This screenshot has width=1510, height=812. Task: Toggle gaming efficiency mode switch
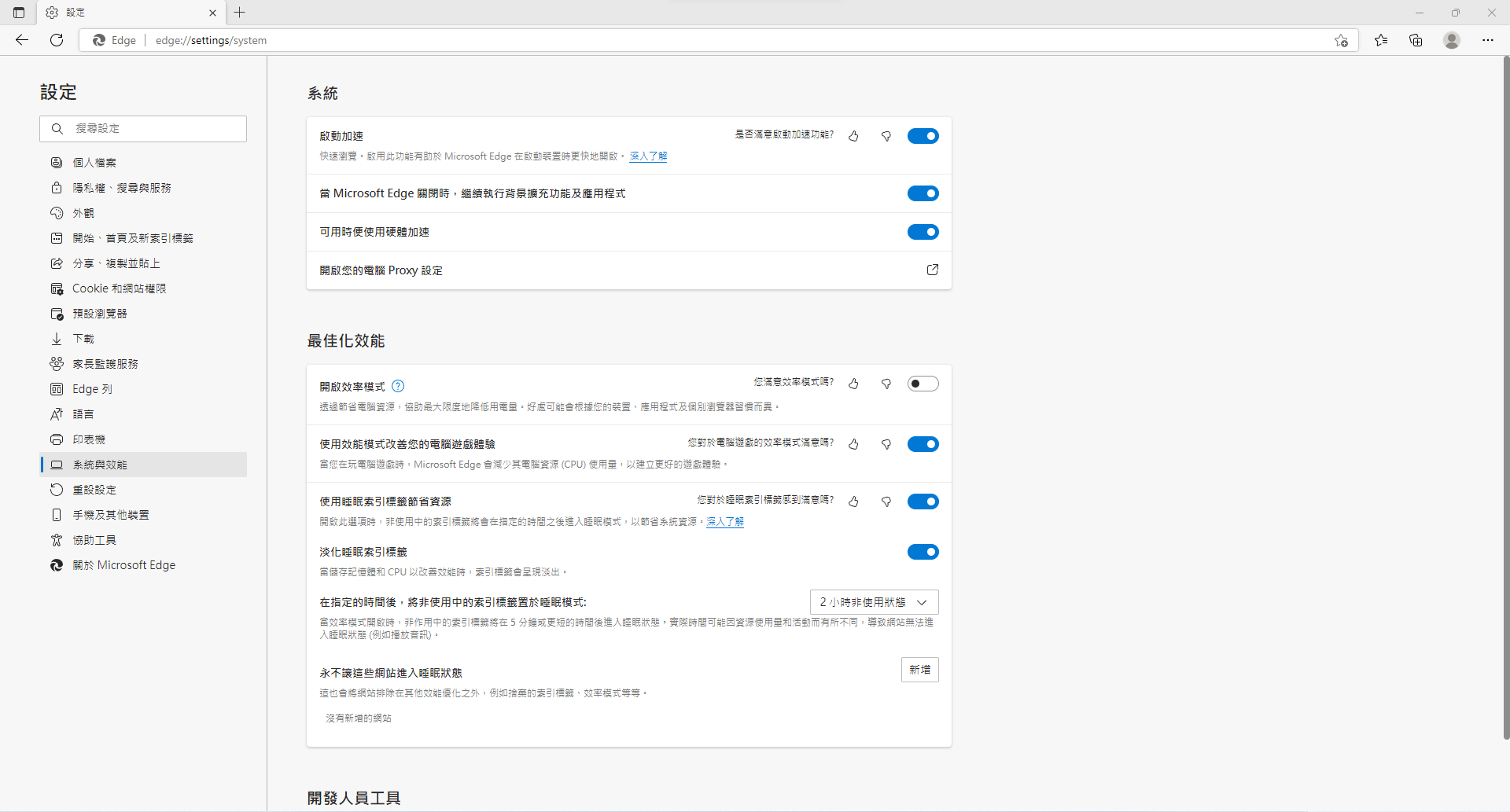point(923,444)
